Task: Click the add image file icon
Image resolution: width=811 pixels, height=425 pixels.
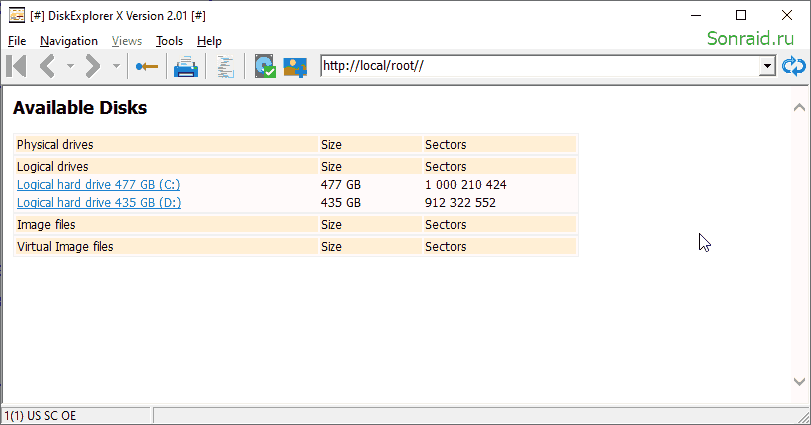Action: pos(295,67)
